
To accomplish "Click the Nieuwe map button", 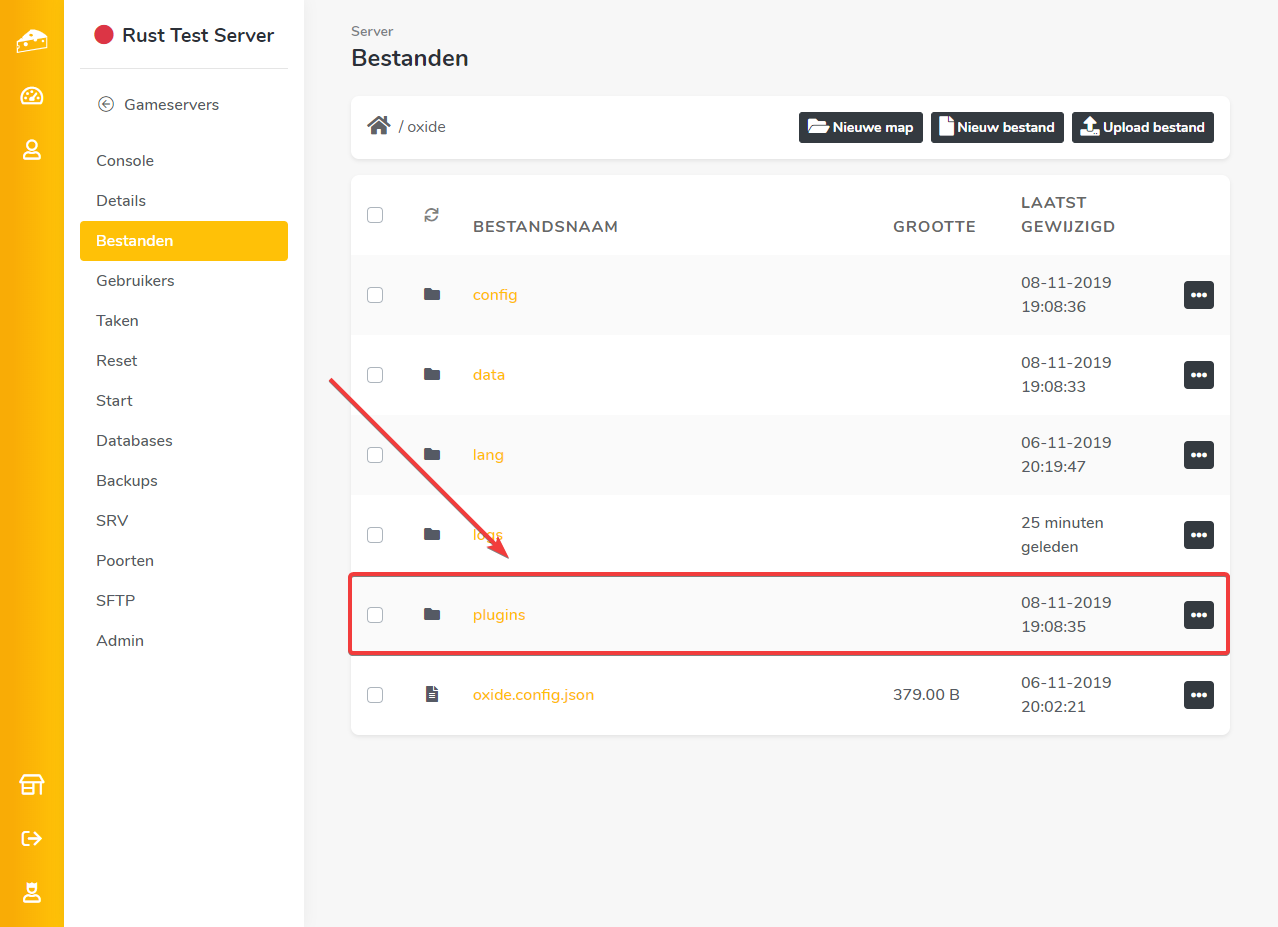I will tap(860, 127).
